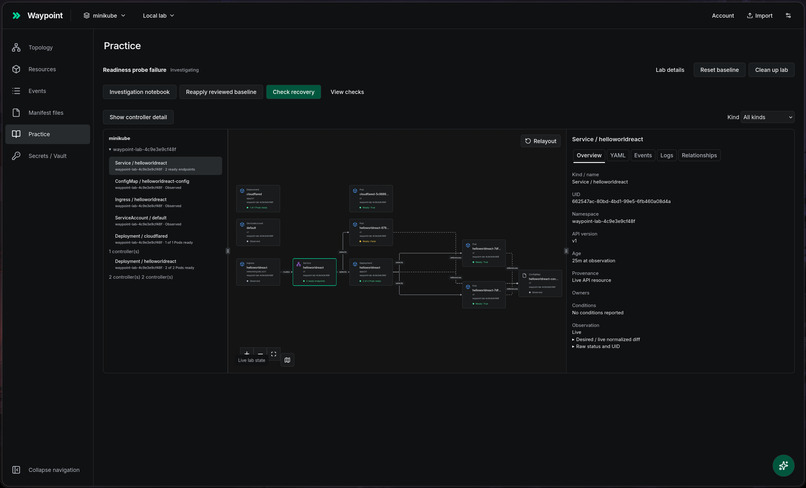Expand Desired / live normalized diff
This screenshot has width=806, height=488.
606,339
